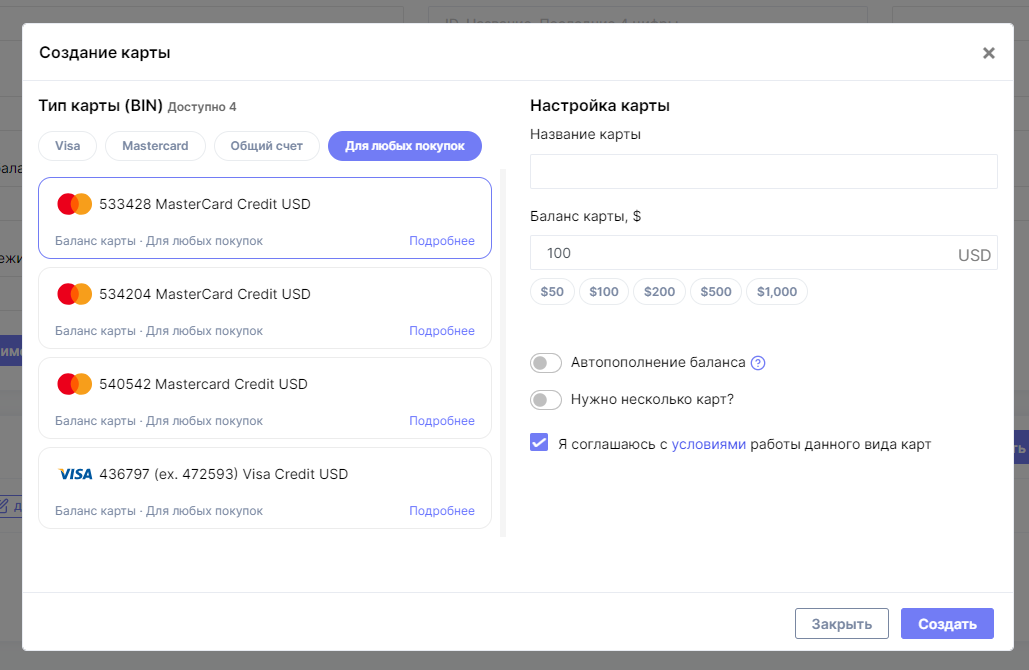Click the Закрыть button
Viewport: 1029px width, 670px height.
(841, 624)
